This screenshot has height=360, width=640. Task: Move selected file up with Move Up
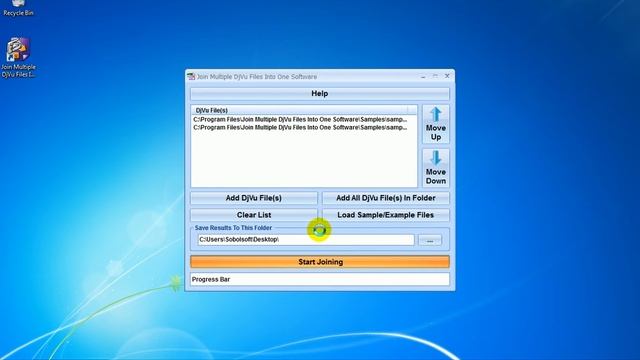tap(436, 124)
